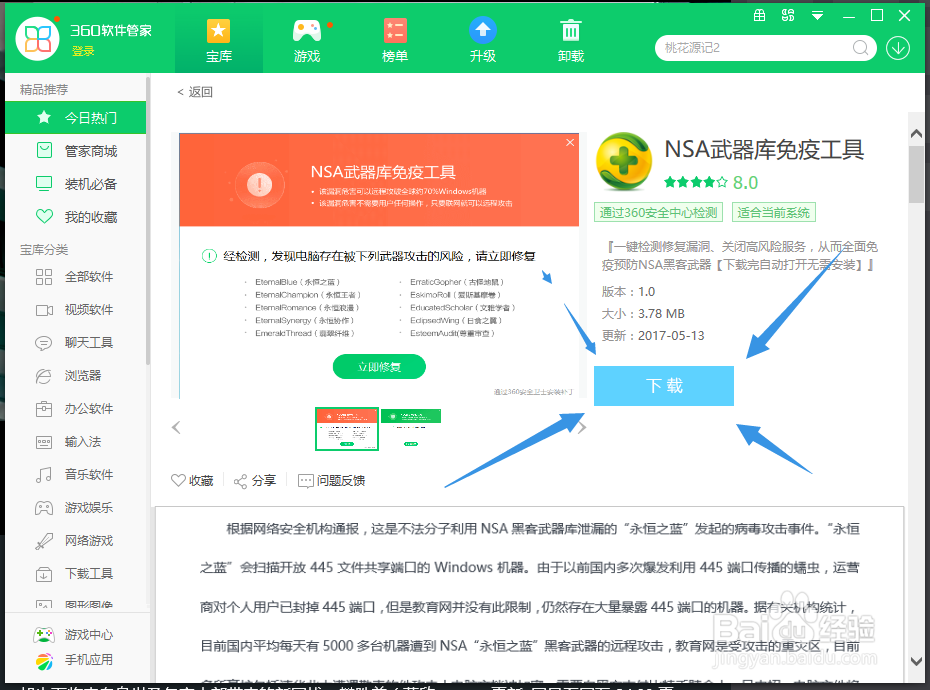The image size is (930, 690).
Task: Click the blue 下载 button
Action: pyautogui.click(x=664, y=386)
